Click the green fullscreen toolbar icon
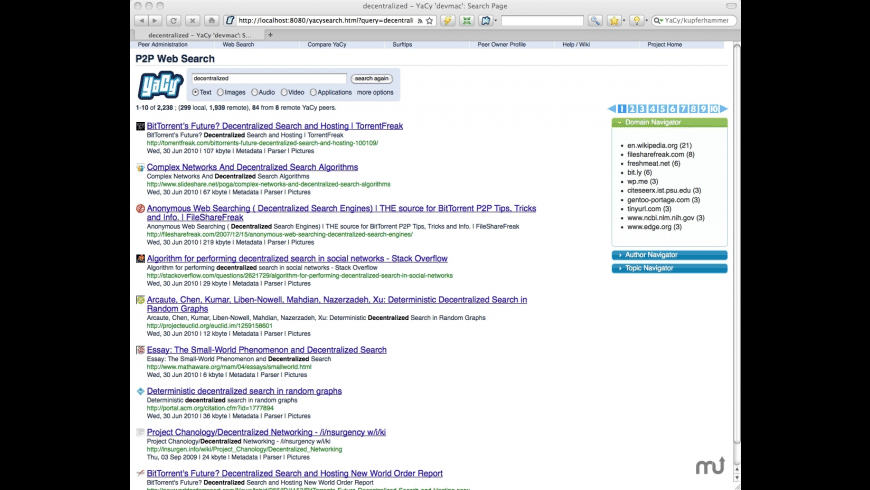 tap(467, 21)
